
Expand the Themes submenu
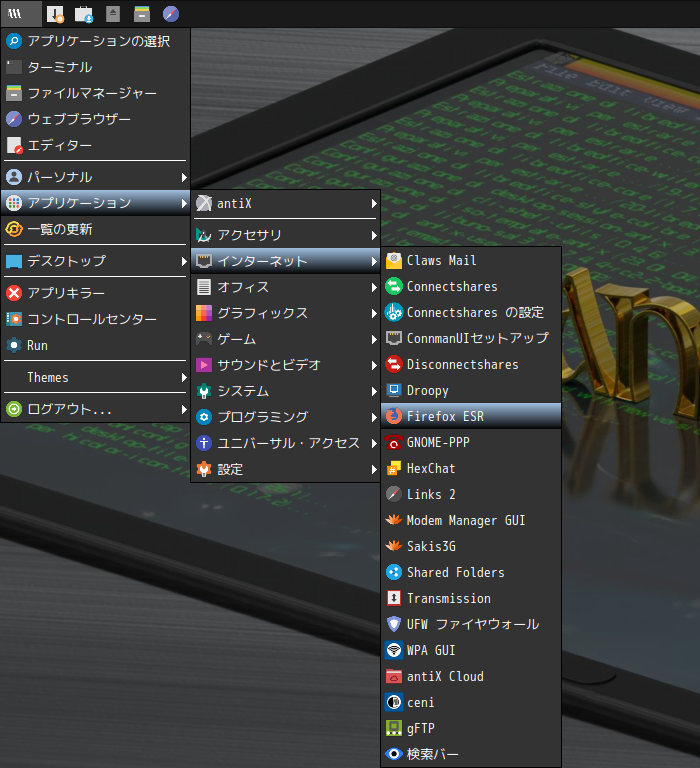click(96, 377)
